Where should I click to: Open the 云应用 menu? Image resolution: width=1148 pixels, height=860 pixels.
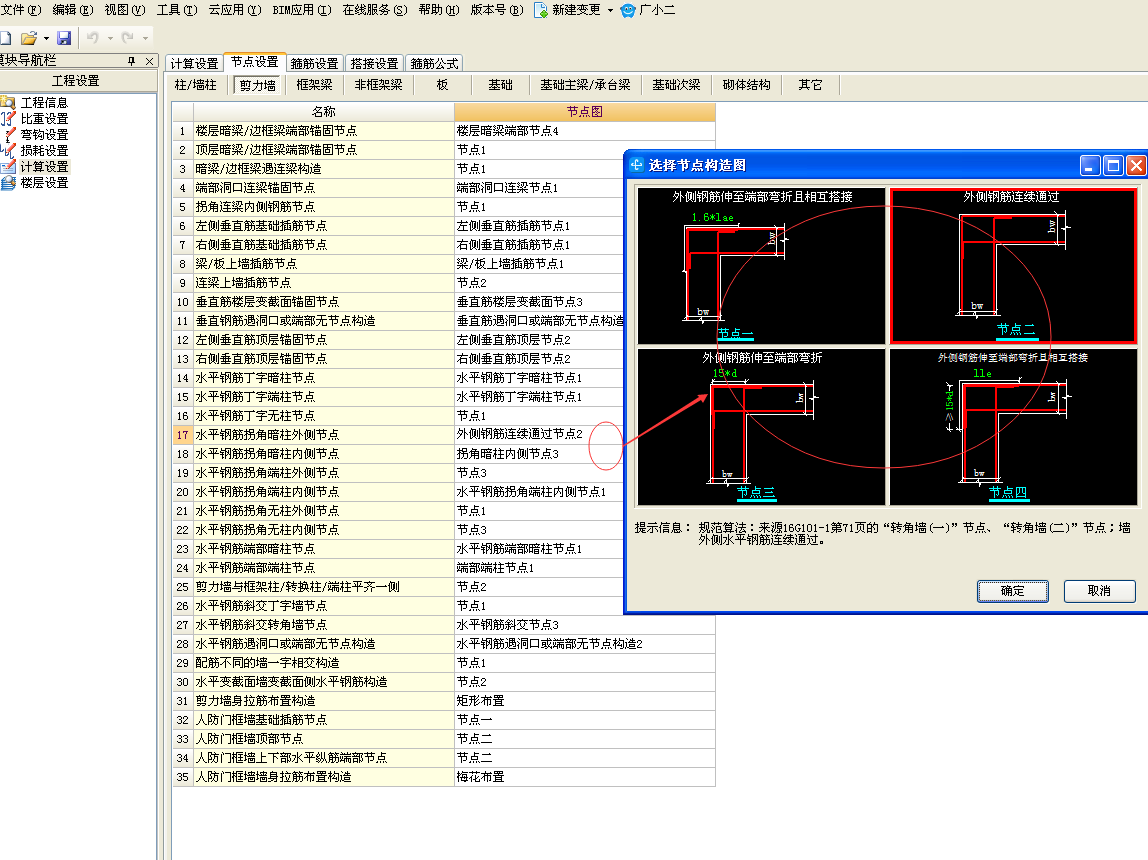[235, 10]
